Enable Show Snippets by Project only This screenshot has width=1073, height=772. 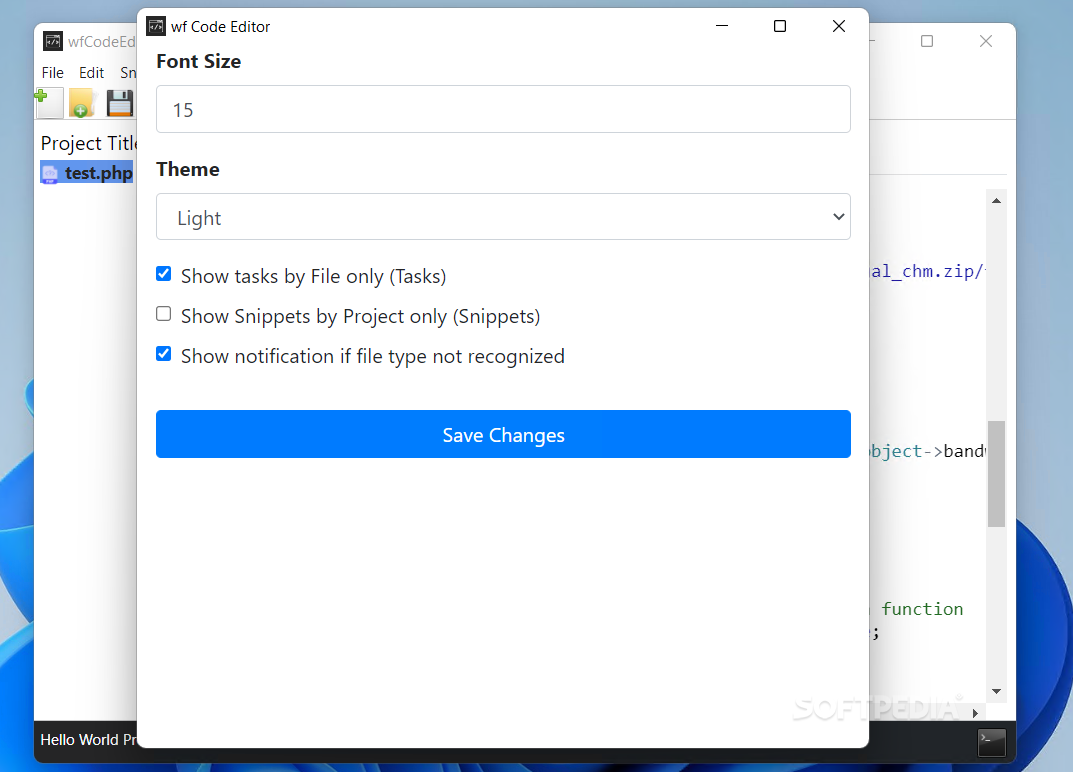click(164, 314)
